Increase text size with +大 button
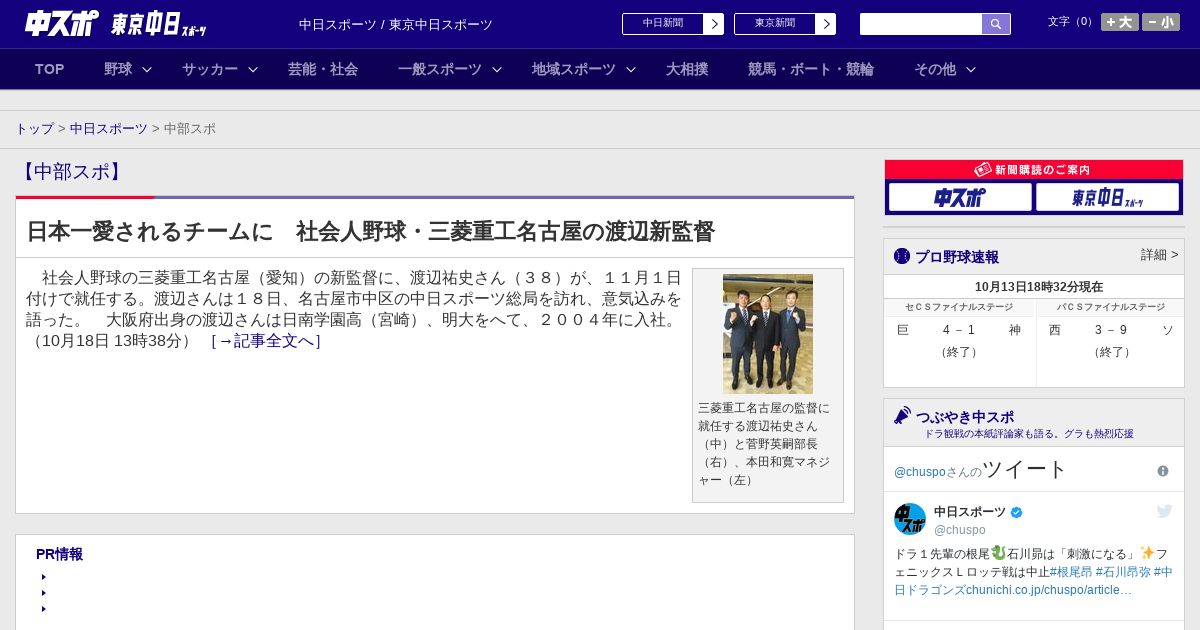This screenshot has width=1200, height=630. click(1120, 22)
